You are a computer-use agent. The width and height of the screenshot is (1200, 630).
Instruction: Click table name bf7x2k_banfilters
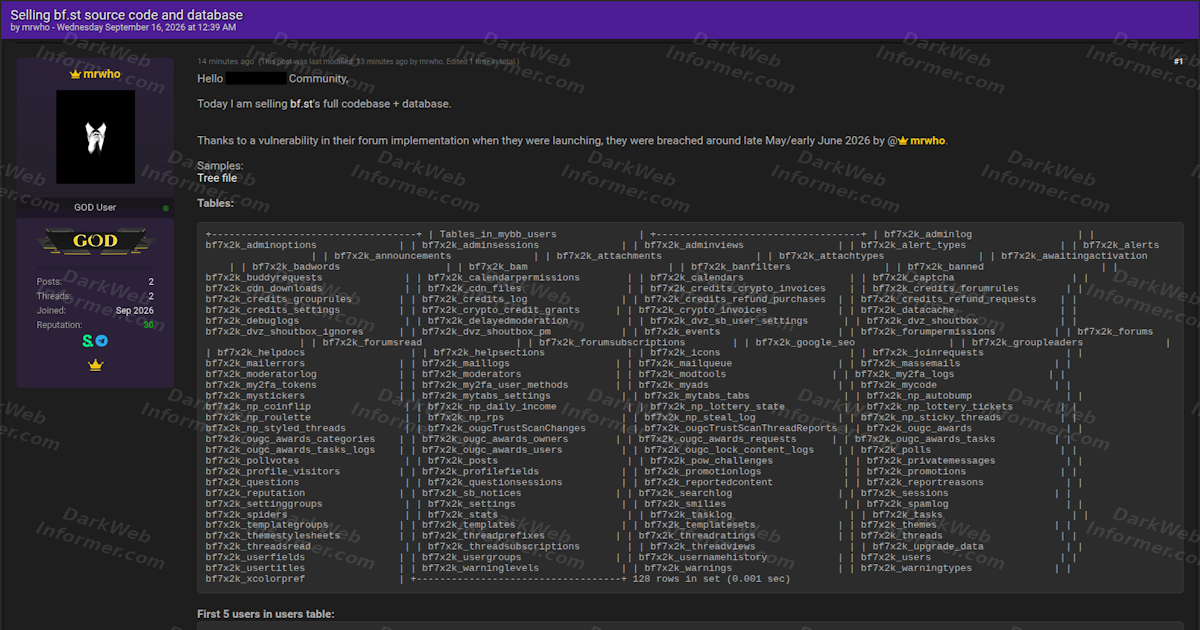(x=741, y=267)
